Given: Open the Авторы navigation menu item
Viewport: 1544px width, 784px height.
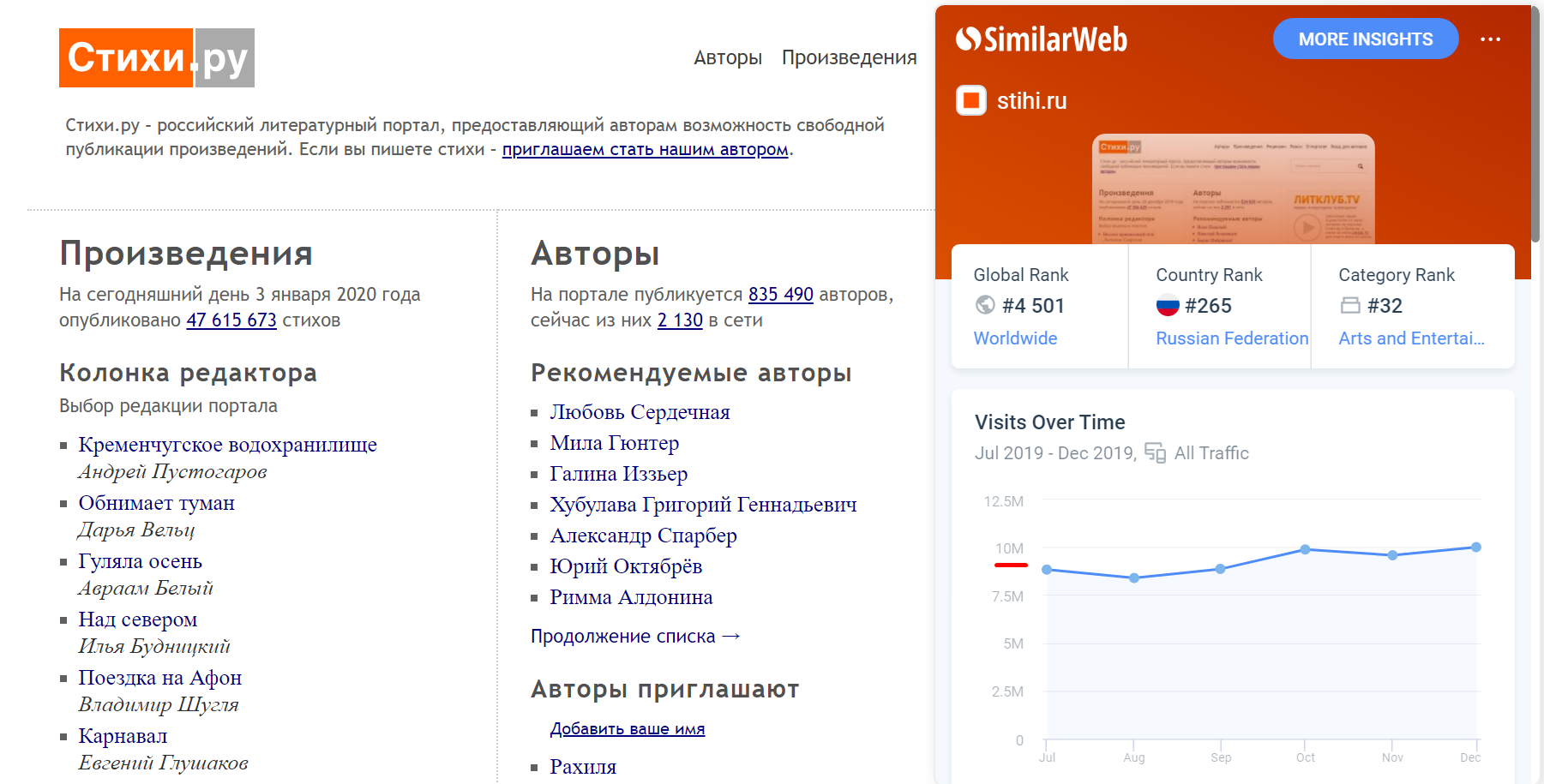Looking at the screenshot, I should (727, 57).
